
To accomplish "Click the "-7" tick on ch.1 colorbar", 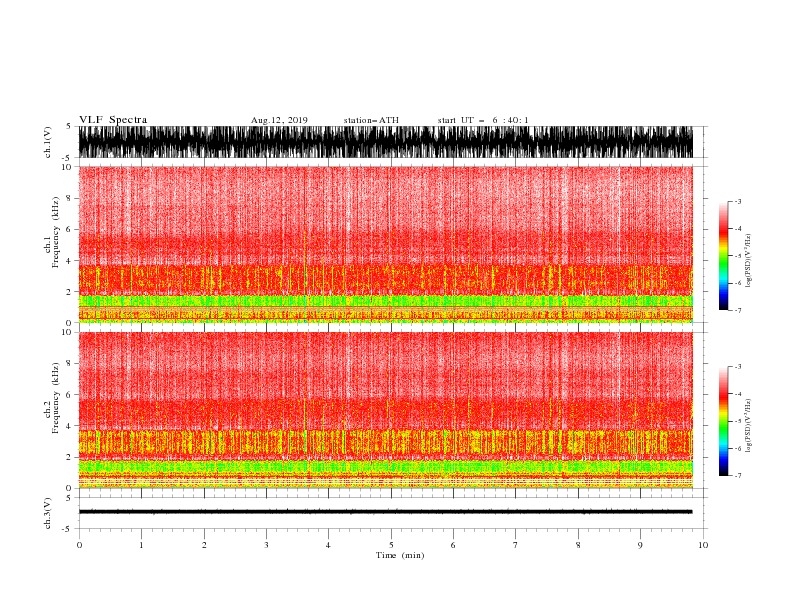I will coord(738,310).
